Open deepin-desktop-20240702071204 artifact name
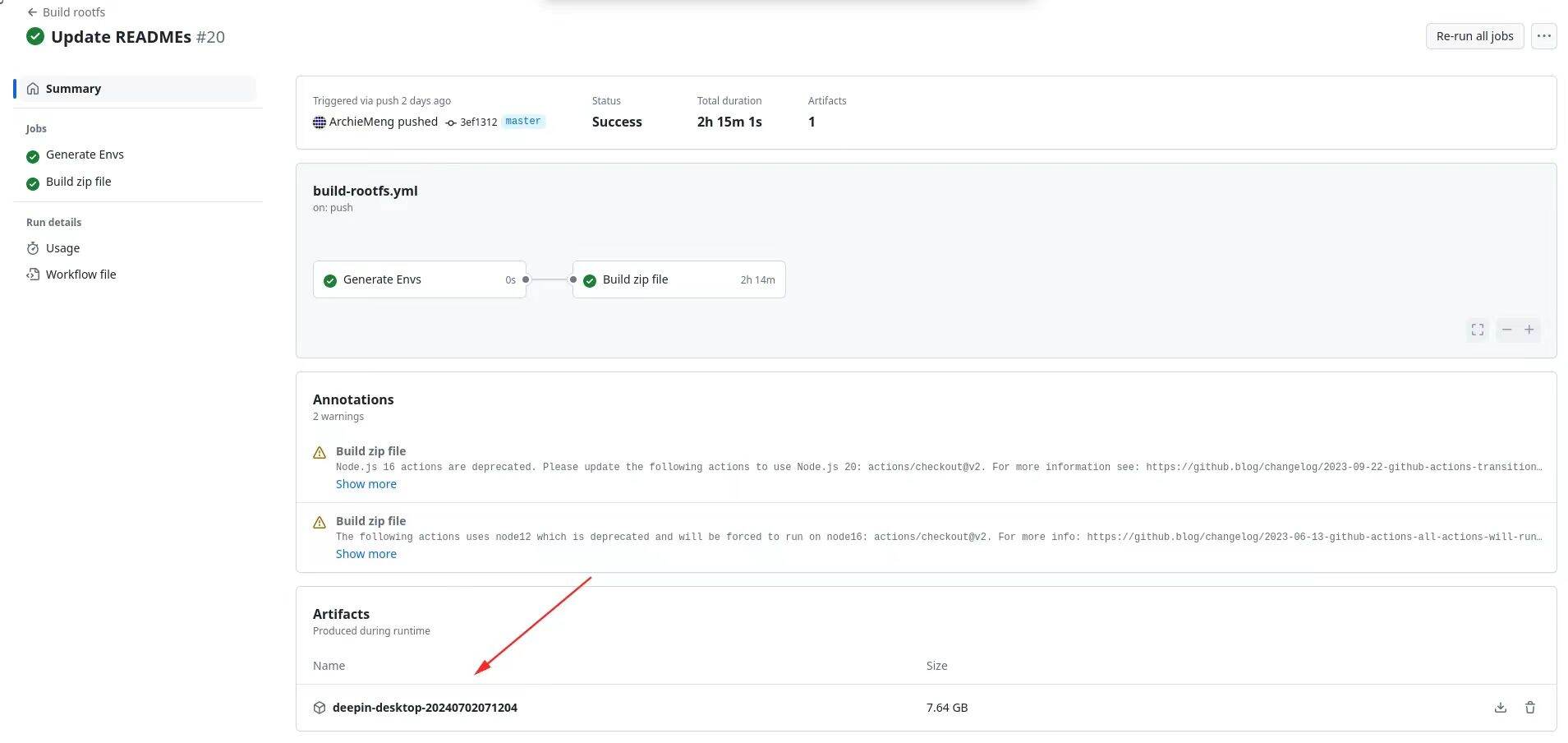Viewport: 1568px width, 743px height. pos(425,708)
